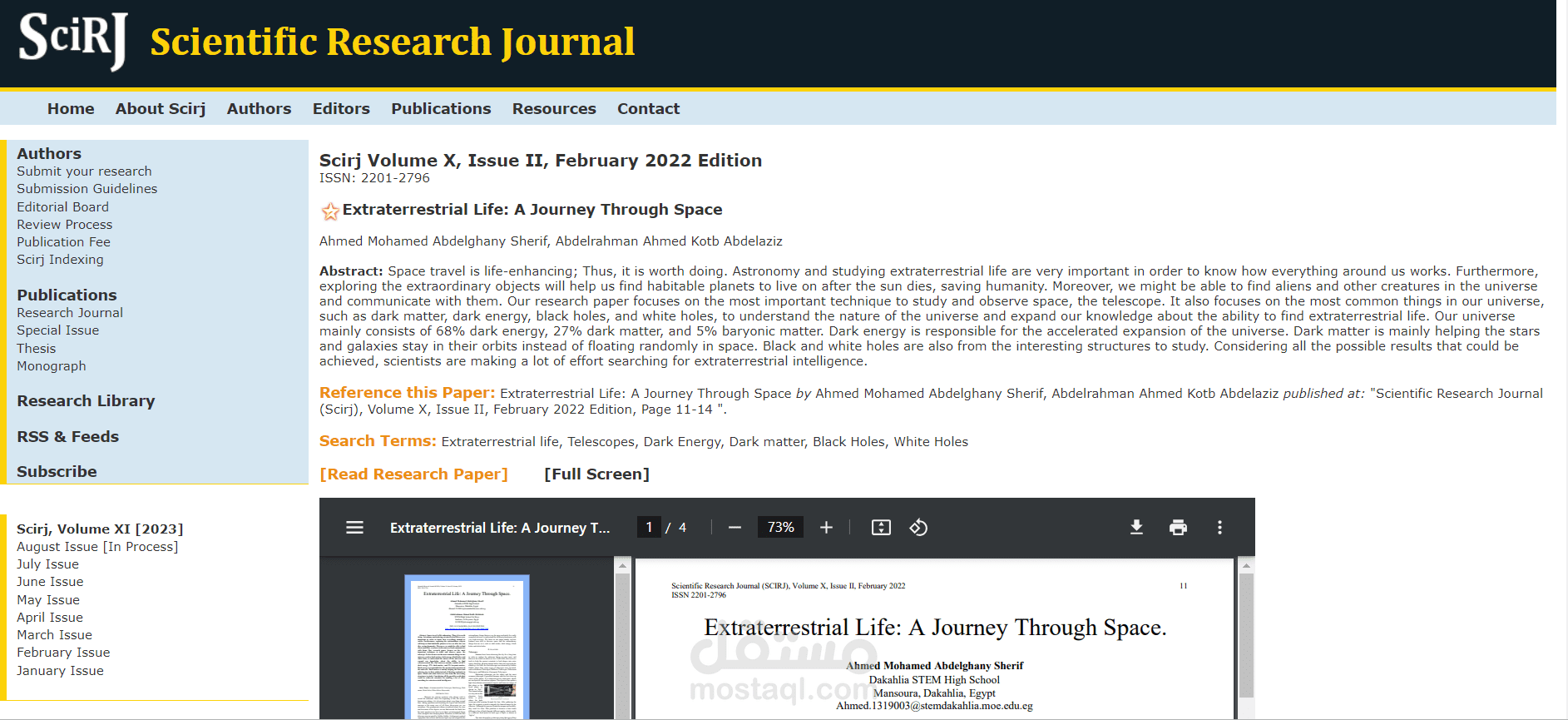The width and height of the screenshot is (1568, 720).
Task: Click the Publications sidebar heading
Action: pyautogui.click(x=67, y=295)
